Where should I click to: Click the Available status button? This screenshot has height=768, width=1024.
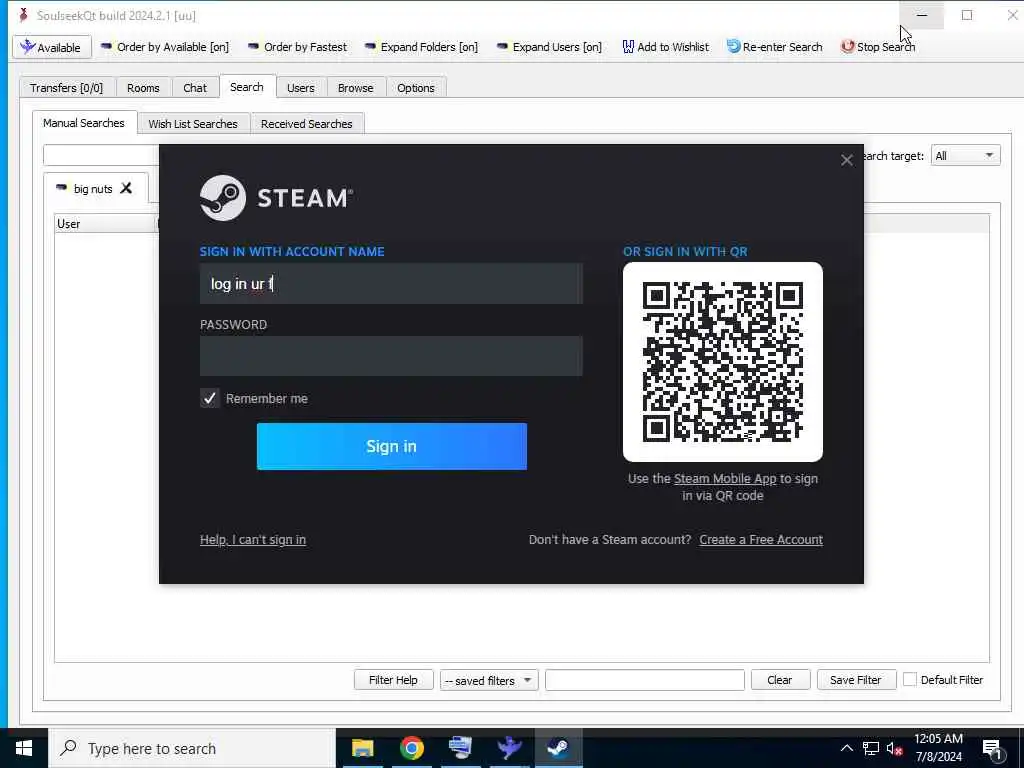click(x=51, y=47)
